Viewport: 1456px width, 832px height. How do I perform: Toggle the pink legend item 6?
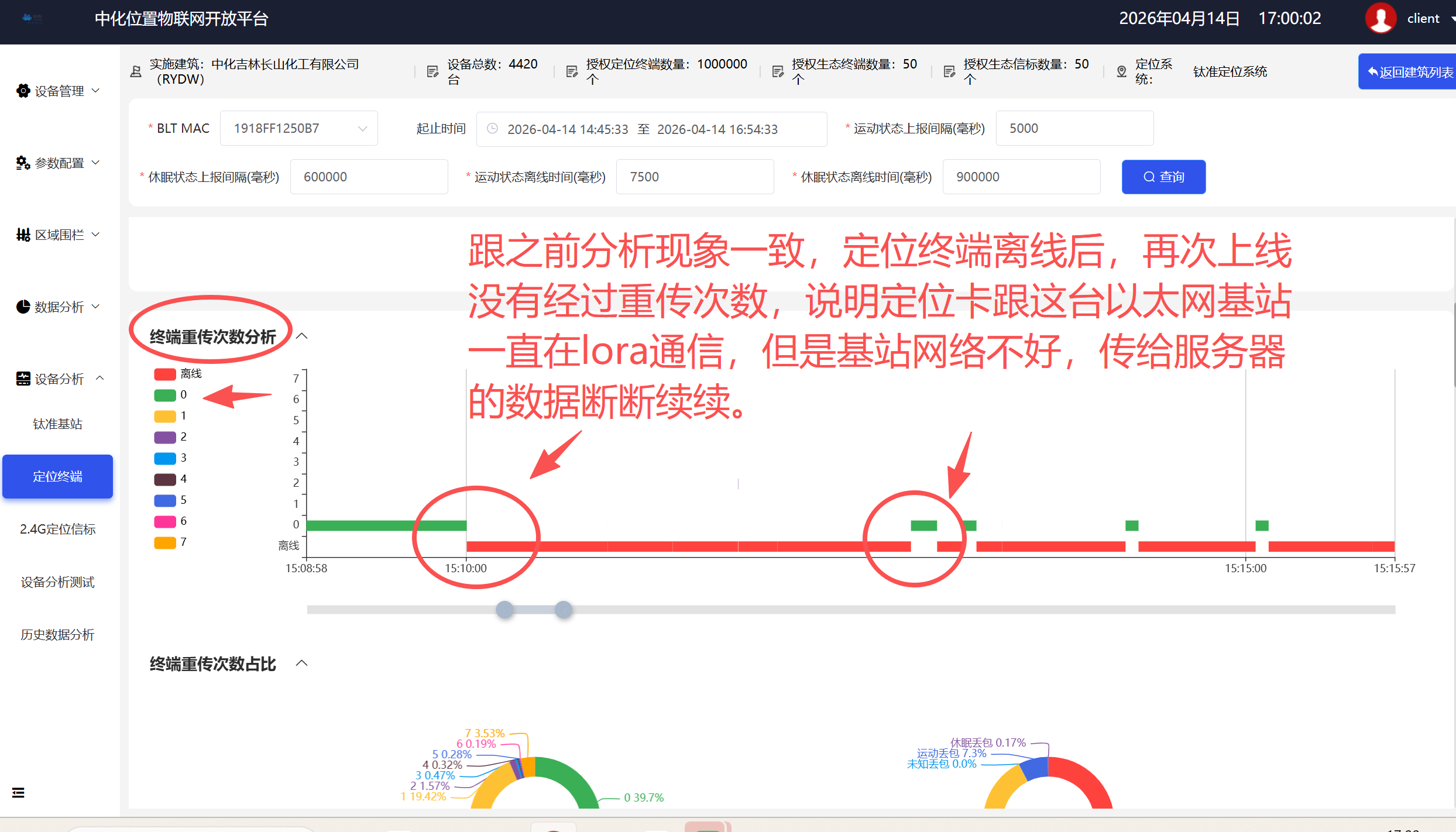coord(170,521)
